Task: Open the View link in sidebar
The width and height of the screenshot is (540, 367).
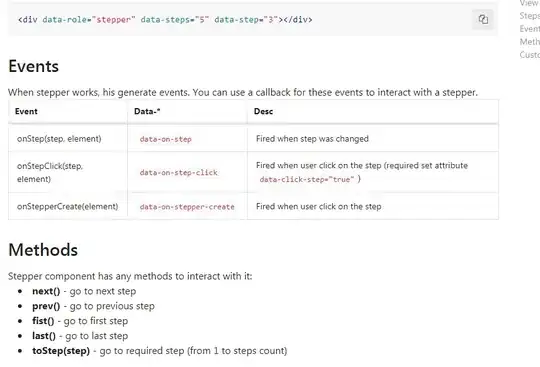Action: point(530,3)
